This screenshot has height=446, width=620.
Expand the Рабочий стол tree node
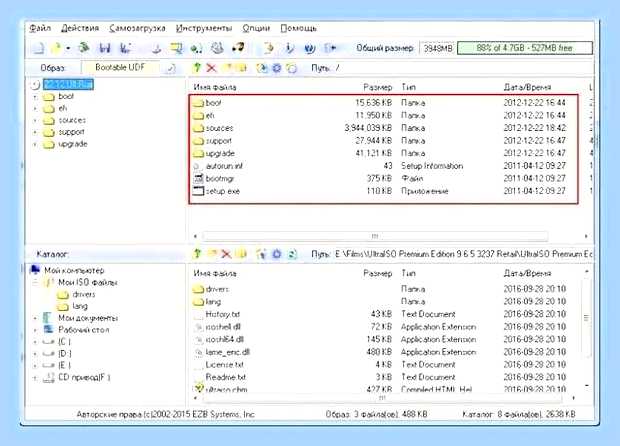[35, 330]
